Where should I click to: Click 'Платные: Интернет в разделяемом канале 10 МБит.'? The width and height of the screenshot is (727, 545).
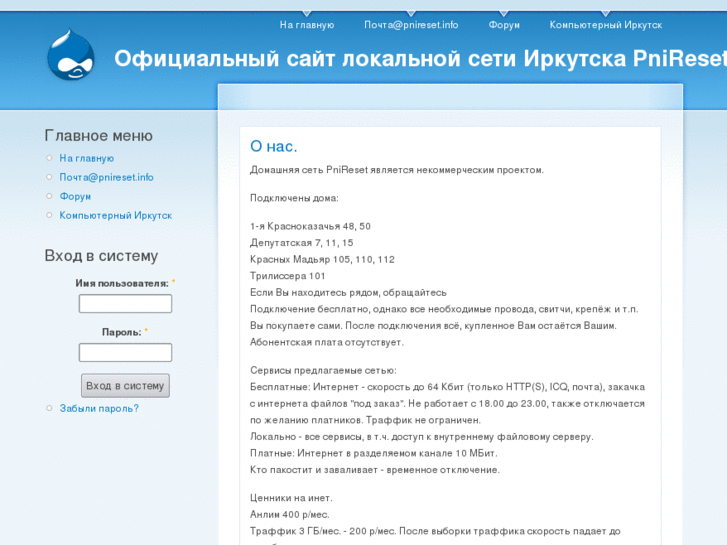click(373, 453)
